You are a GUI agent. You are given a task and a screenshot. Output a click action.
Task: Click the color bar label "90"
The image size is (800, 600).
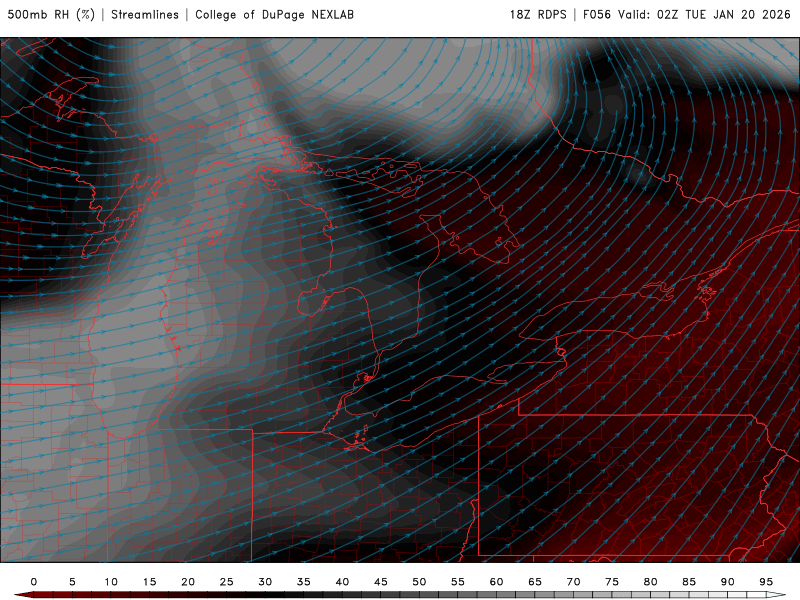(728, 582)
